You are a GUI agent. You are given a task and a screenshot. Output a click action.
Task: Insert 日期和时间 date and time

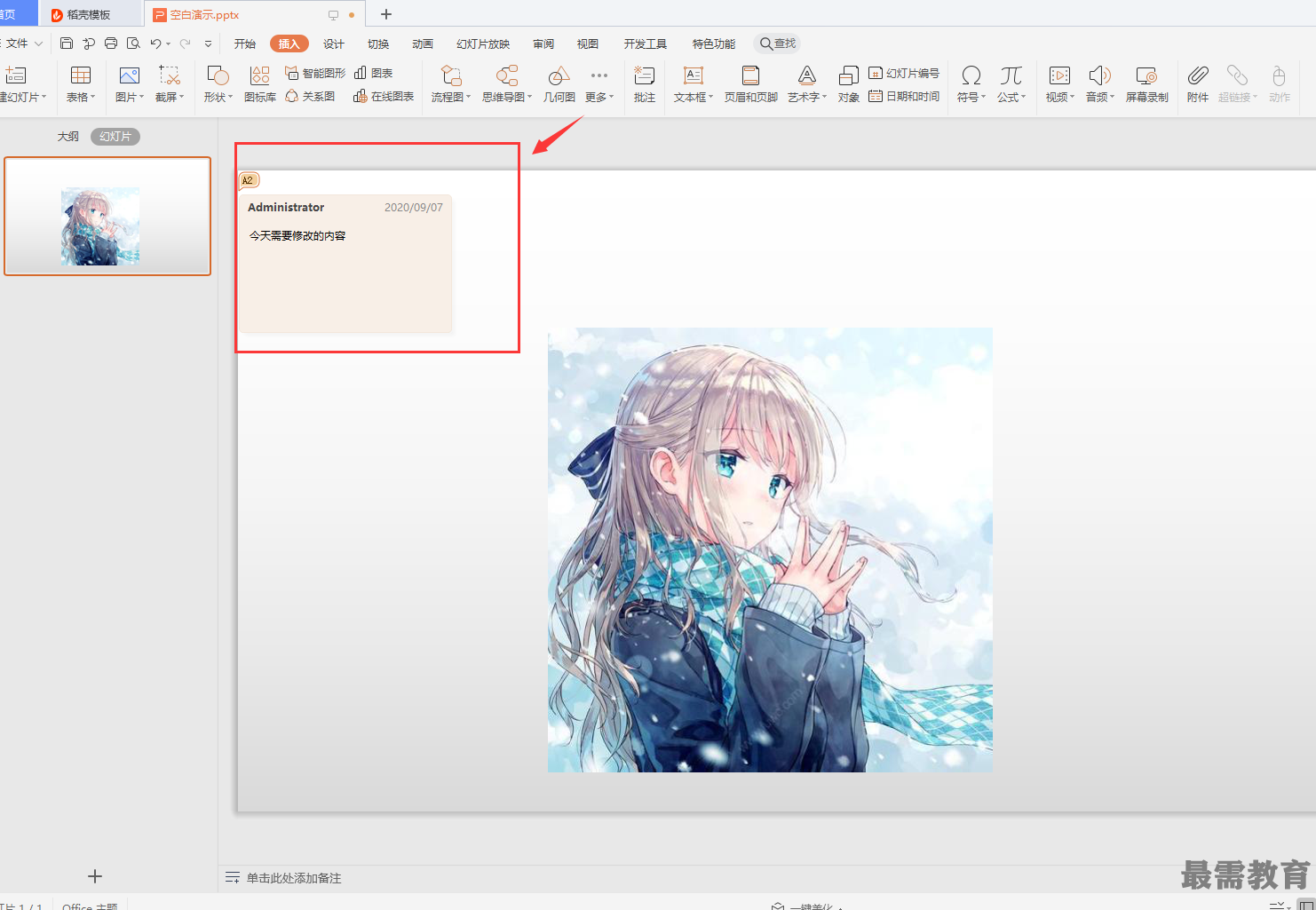(x=904, y=96)
